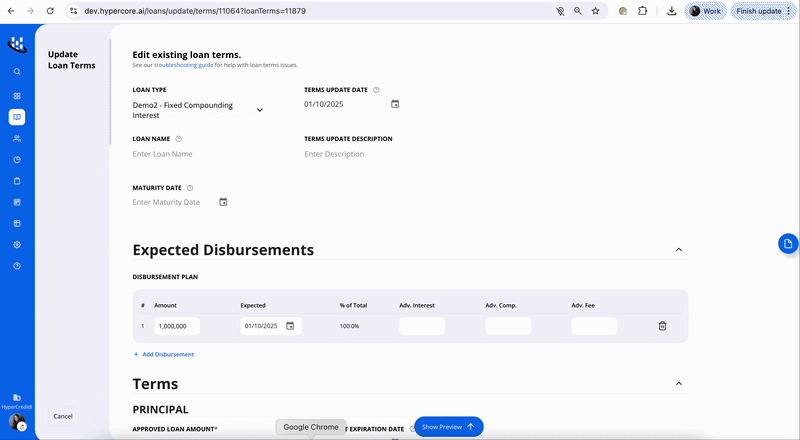Open the help question mark sidebar icon
Viewport: 800px width, 440px height.
17,266
